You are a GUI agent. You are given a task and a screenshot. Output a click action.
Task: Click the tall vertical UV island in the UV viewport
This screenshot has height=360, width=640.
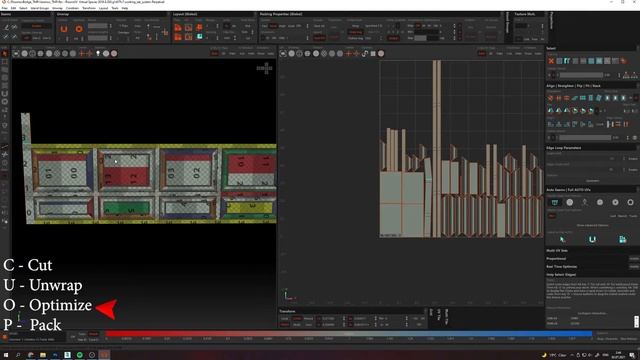point(437,149)
